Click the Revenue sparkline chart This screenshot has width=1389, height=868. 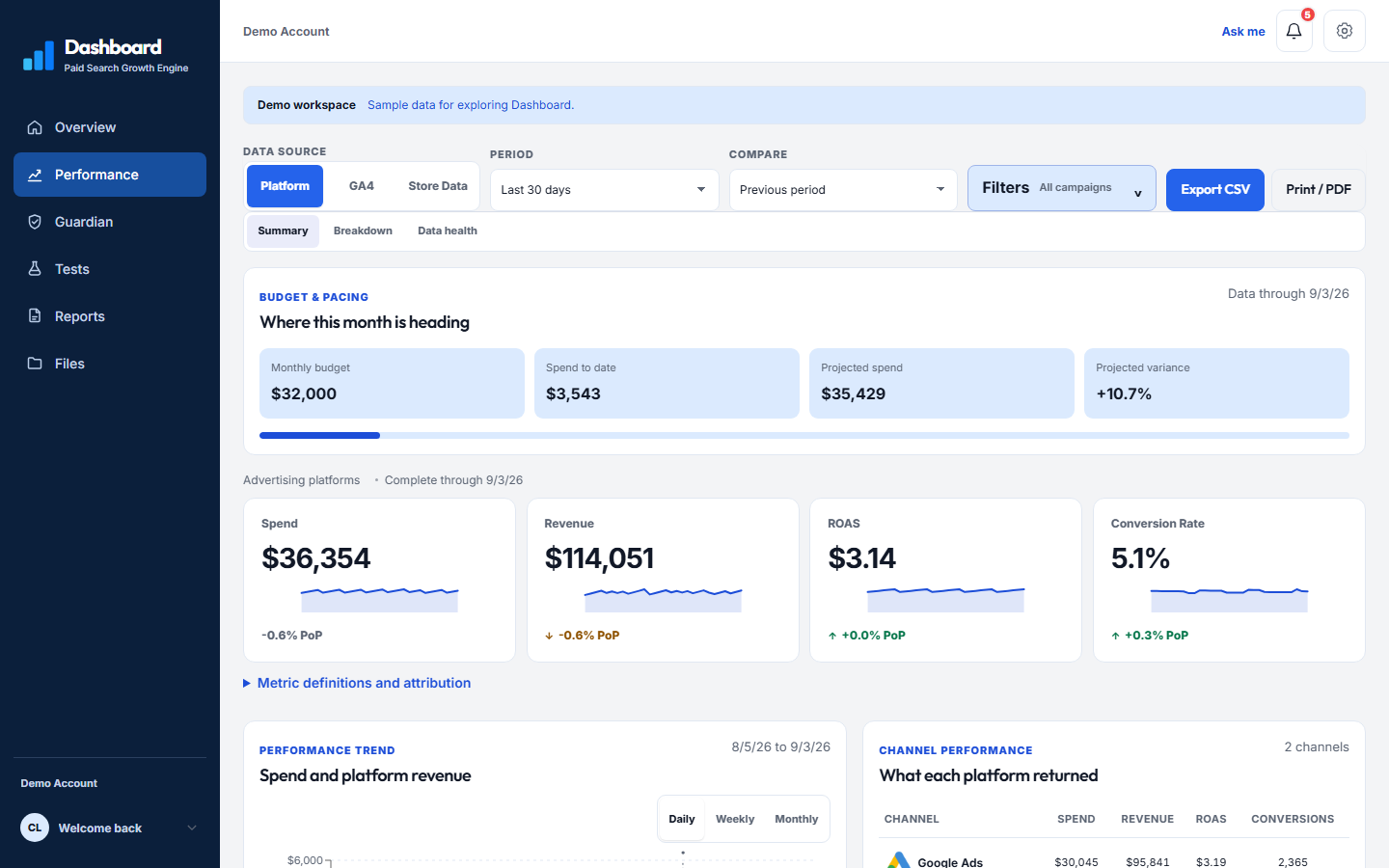click(663, 599)
